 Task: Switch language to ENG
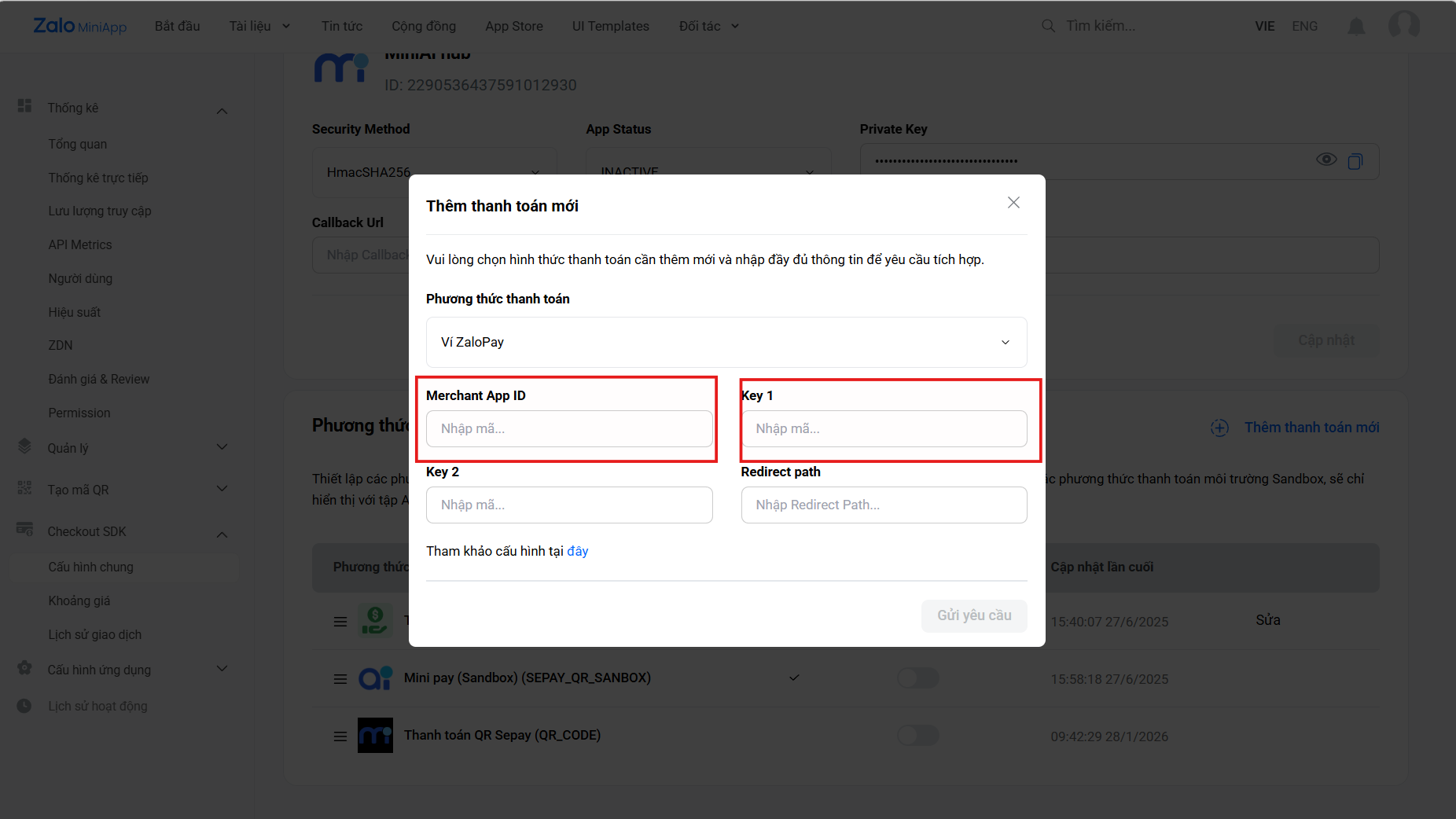click(1304, 26)
